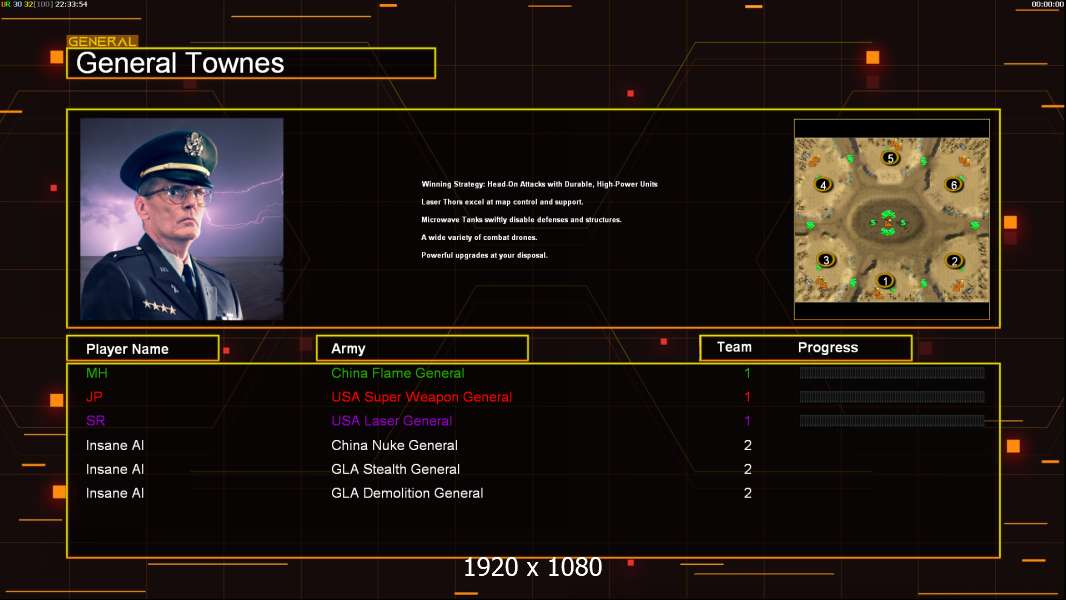Click start position marker 4 on minimap
This screenshot has width=1066, height=600.
tap(823, 185)
